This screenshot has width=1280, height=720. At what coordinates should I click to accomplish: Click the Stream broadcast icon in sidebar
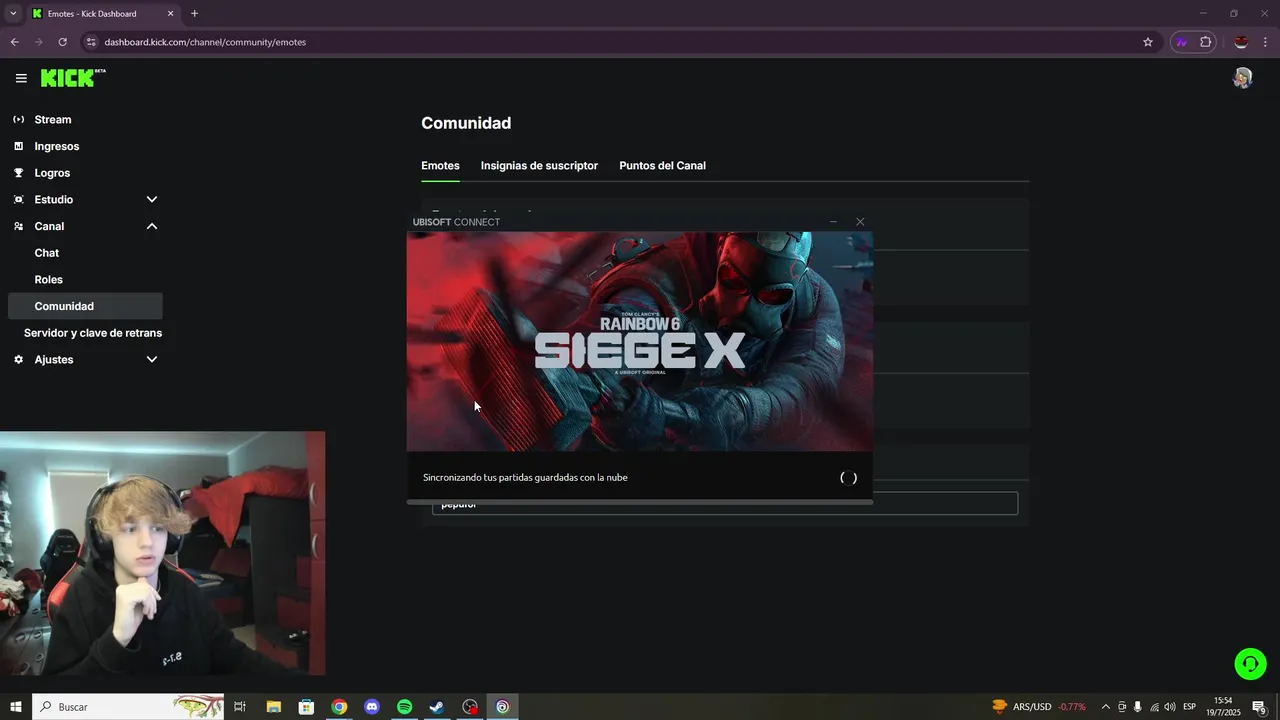pyautogui.click(x=18, y=119)
